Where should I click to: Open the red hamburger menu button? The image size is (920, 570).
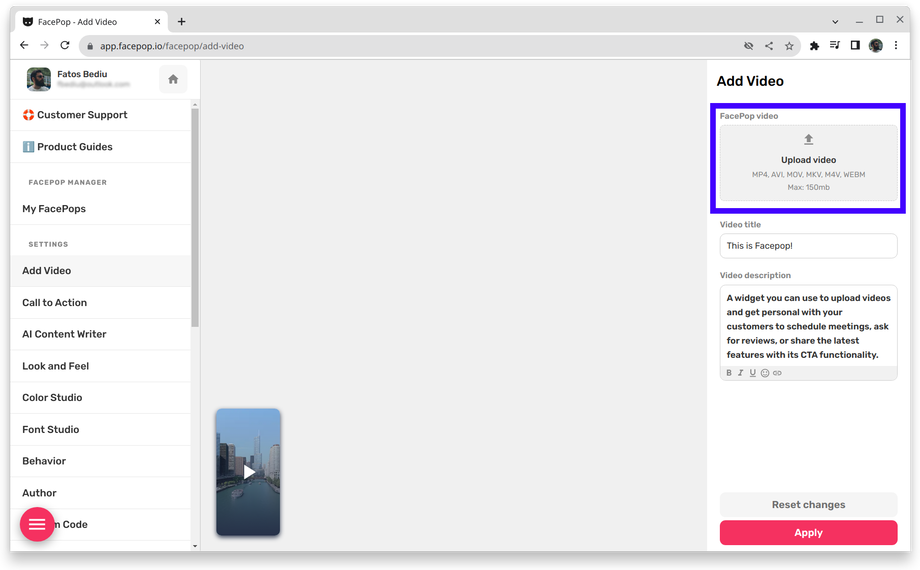(37, 524)
